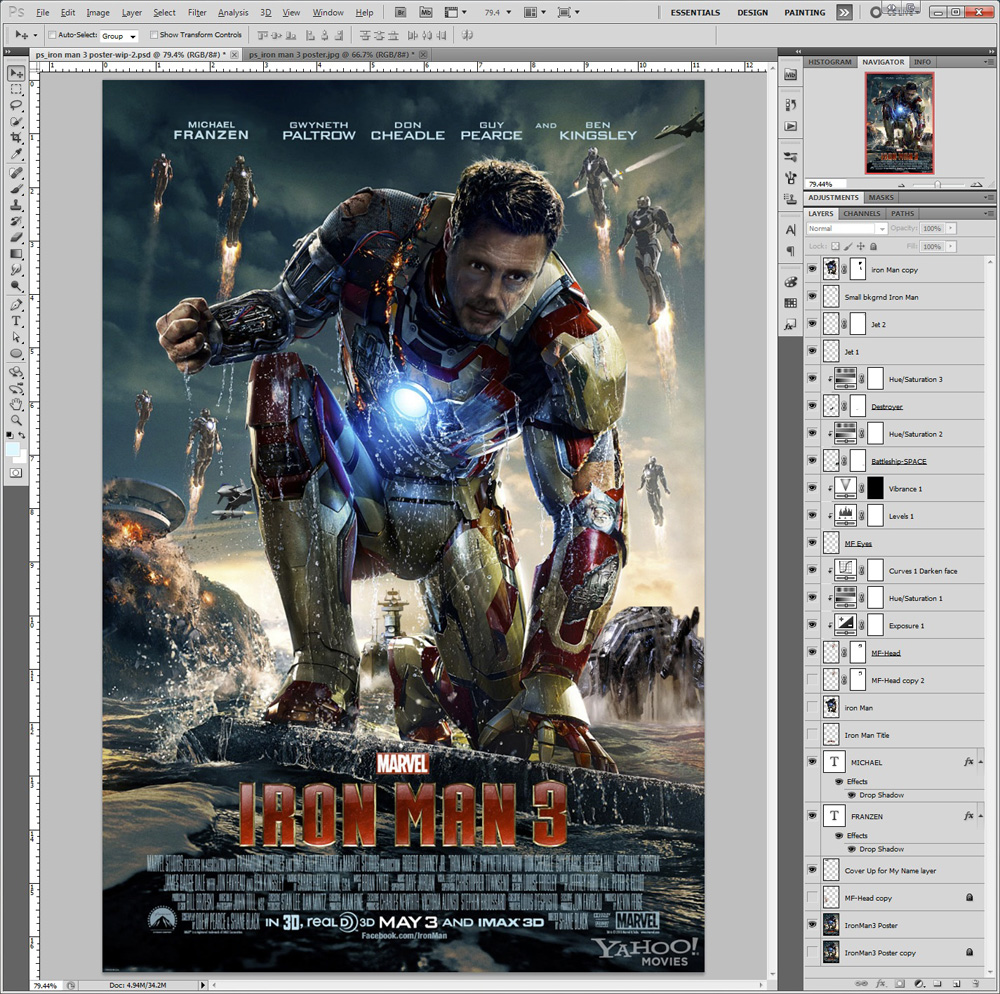Click the Essentials workspace button
Image resolution: width=1000 pixels, height=994 pixels.
(695, 13)
